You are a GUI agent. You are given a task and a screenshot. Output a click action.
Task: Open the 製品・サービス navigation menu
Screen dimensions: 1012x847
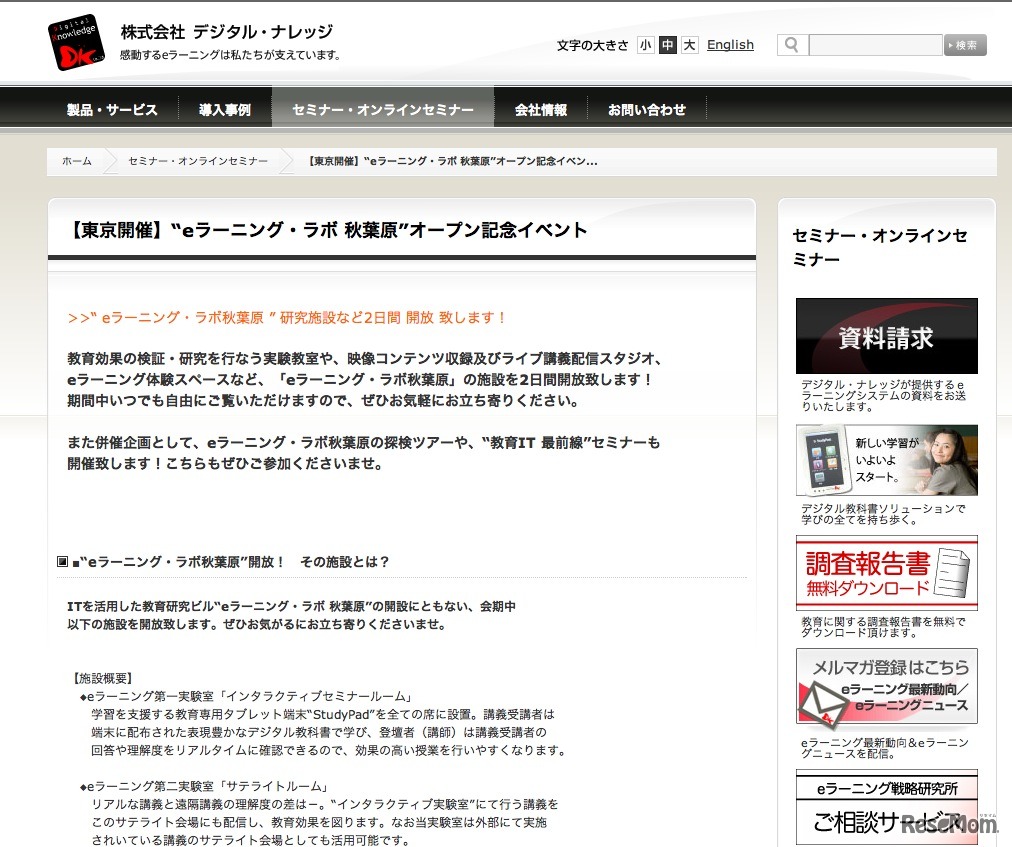112,110
